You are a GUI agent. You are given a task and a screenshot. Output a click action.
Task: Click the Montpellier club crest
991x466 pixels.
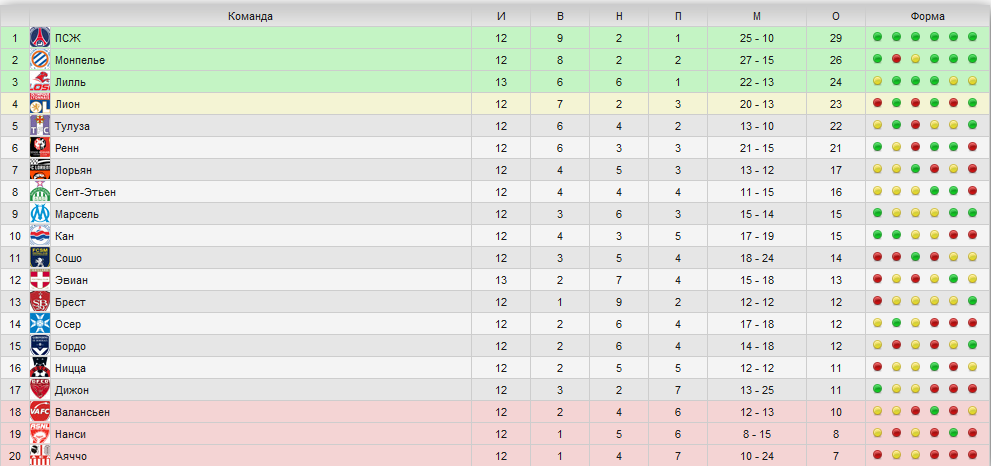tap(40, 60)
